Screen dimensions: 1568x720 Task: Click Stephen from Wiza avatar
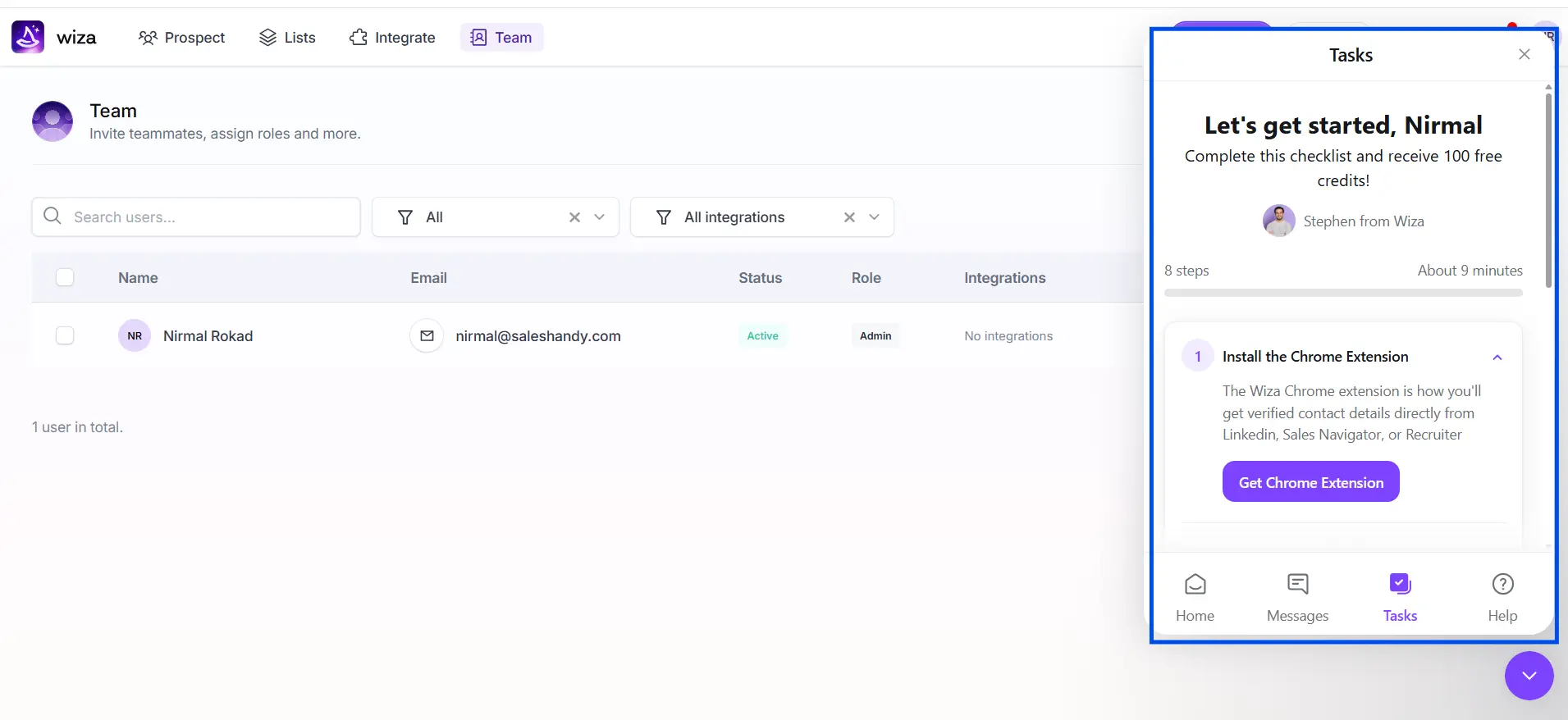(1279, 221)
